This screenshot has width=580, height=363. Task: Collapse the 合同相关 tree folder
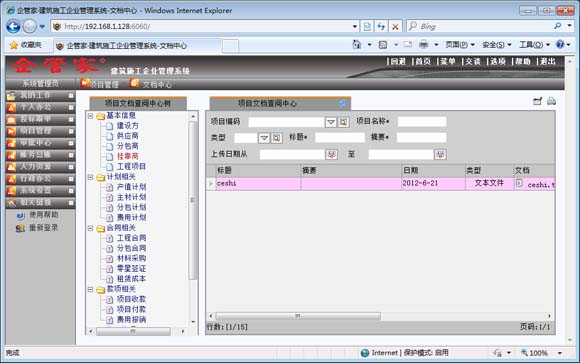[90, 228]
